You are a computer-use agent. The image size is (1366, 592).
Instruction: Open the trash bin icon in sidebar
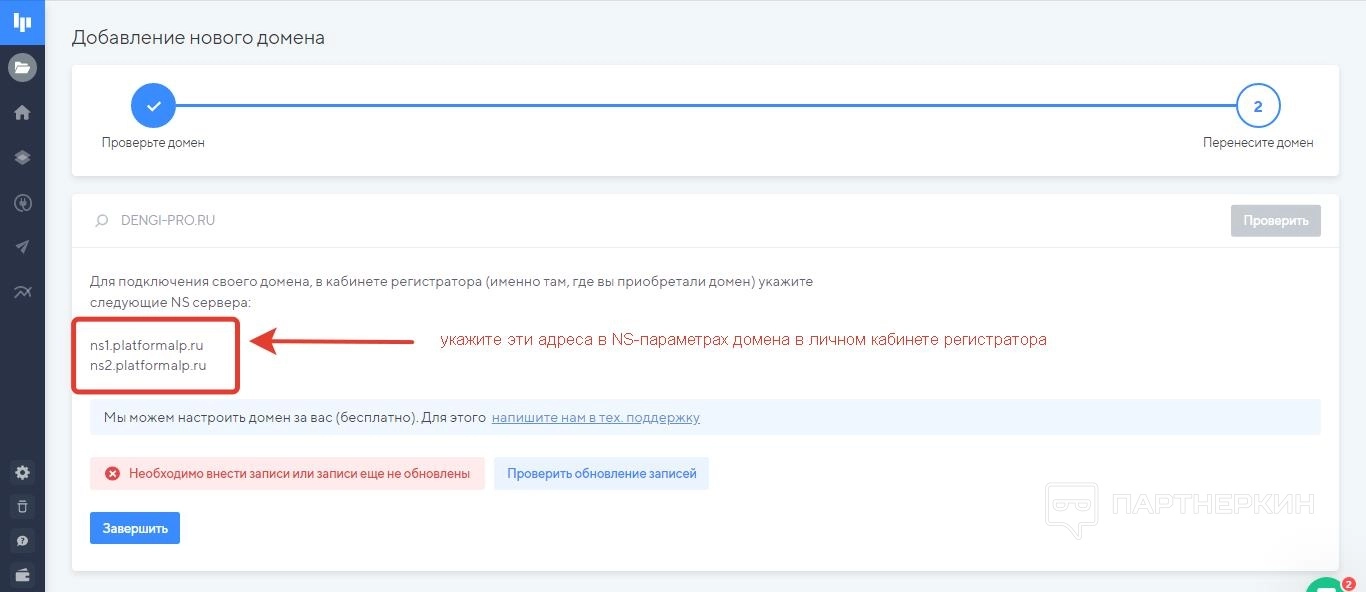click(22, 506)
